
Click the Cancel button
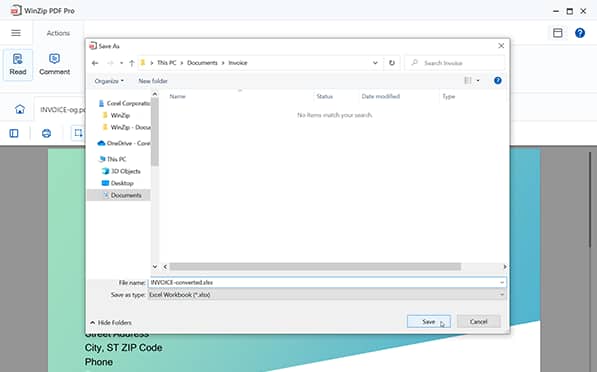(479, 322)
